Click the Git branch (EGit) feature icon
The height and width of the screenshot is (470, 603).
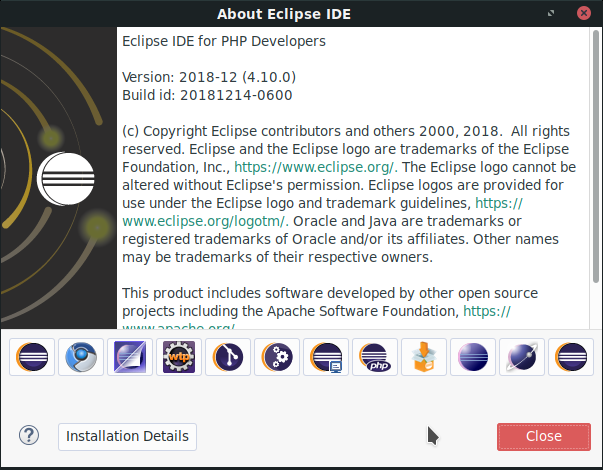[x=228, y=357]
